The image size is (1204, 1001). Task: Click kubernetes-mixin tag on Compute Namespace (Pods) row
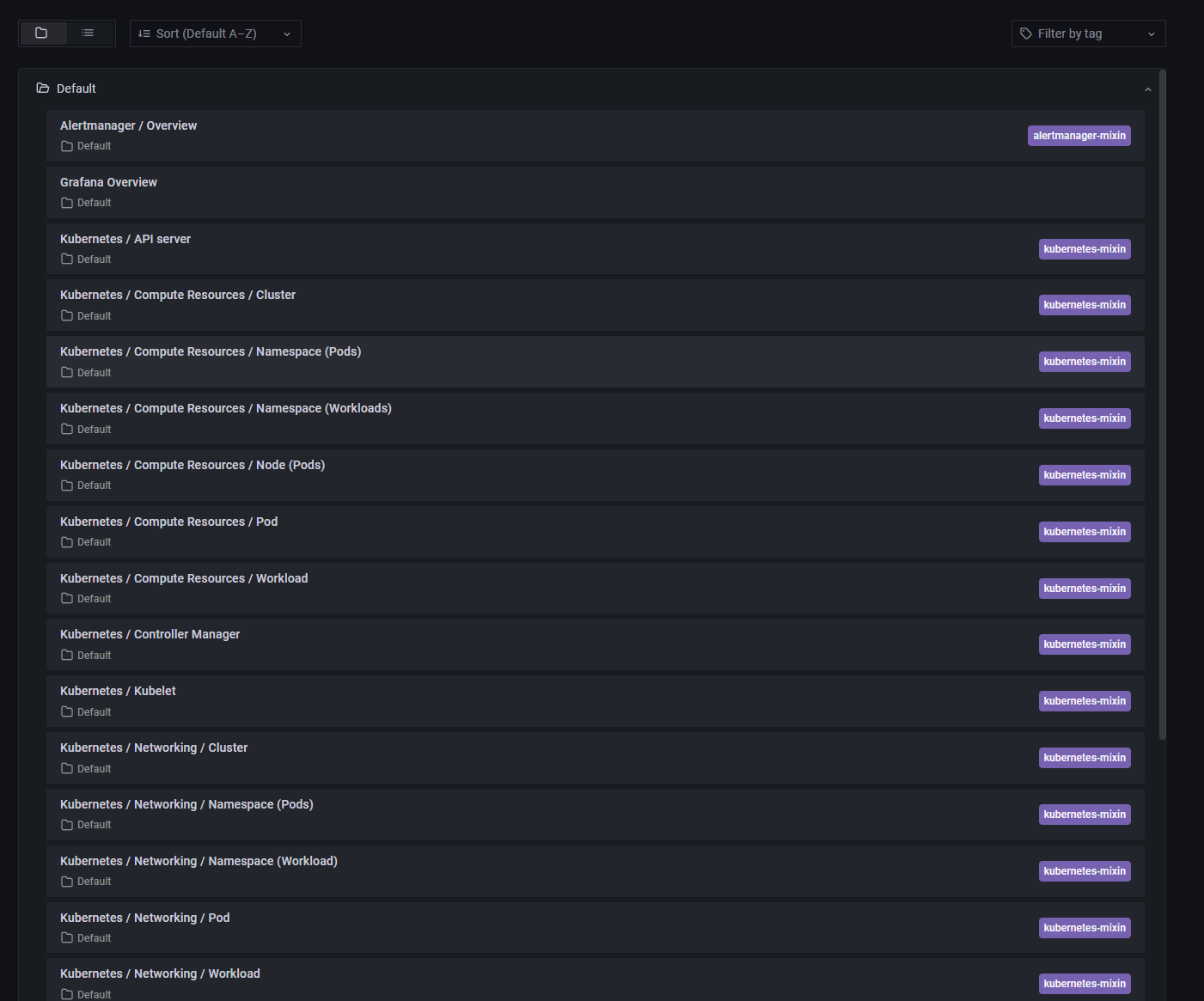coord(1085,362)
